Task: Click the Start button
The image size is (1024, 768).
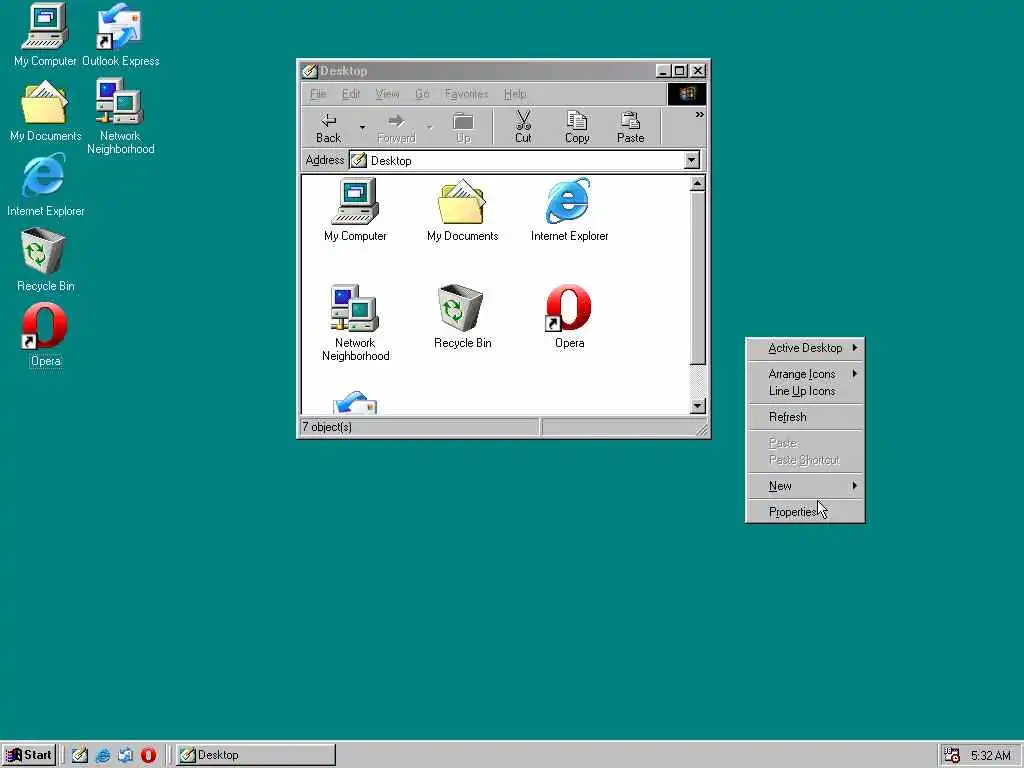Action: [29, 755]
